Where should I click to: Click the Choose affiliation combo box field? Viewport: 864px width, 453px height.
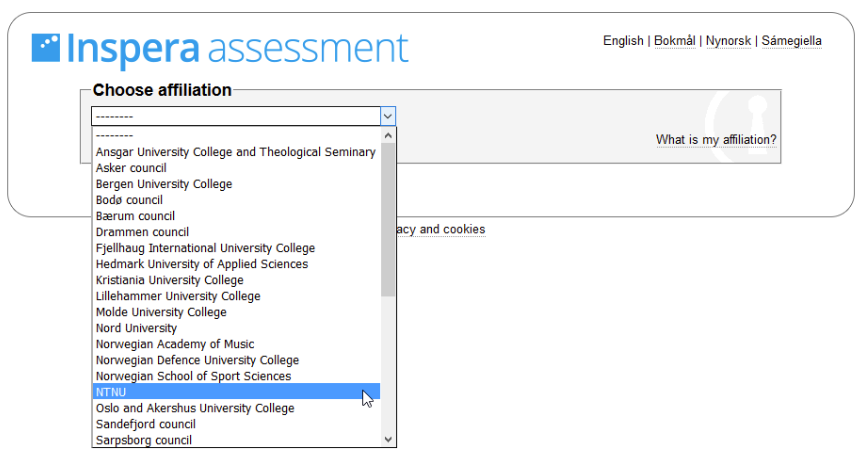tap(243, 116)
